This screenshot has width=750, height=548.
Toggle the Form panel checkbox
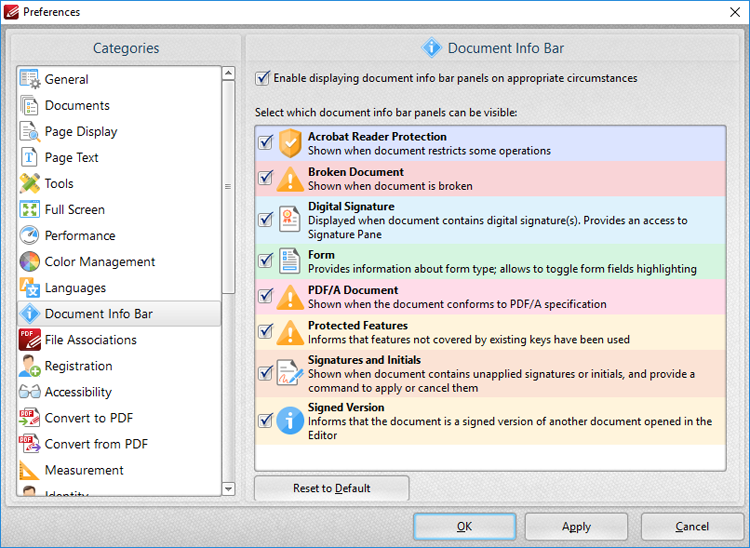coord(265,261)
